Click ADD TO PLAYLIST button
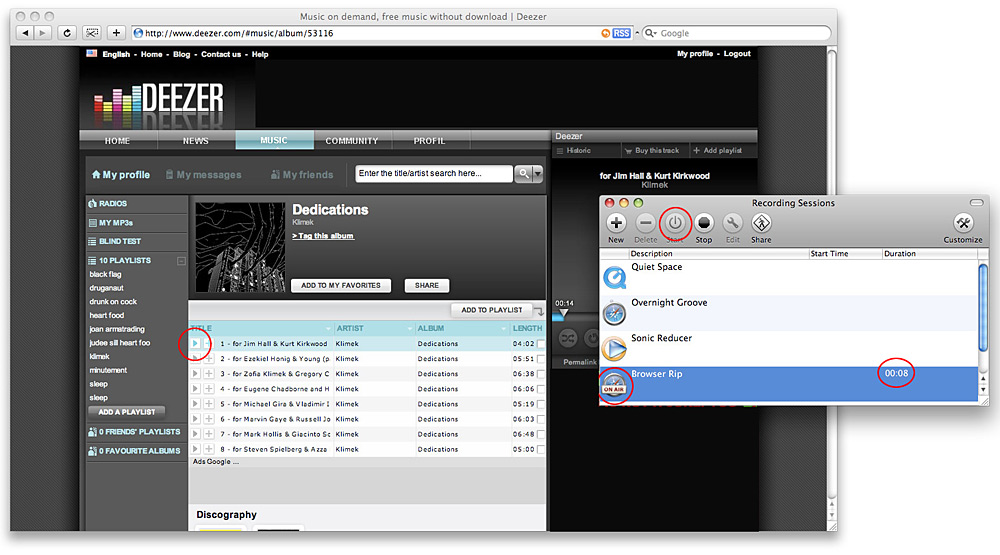 point(492,310)
